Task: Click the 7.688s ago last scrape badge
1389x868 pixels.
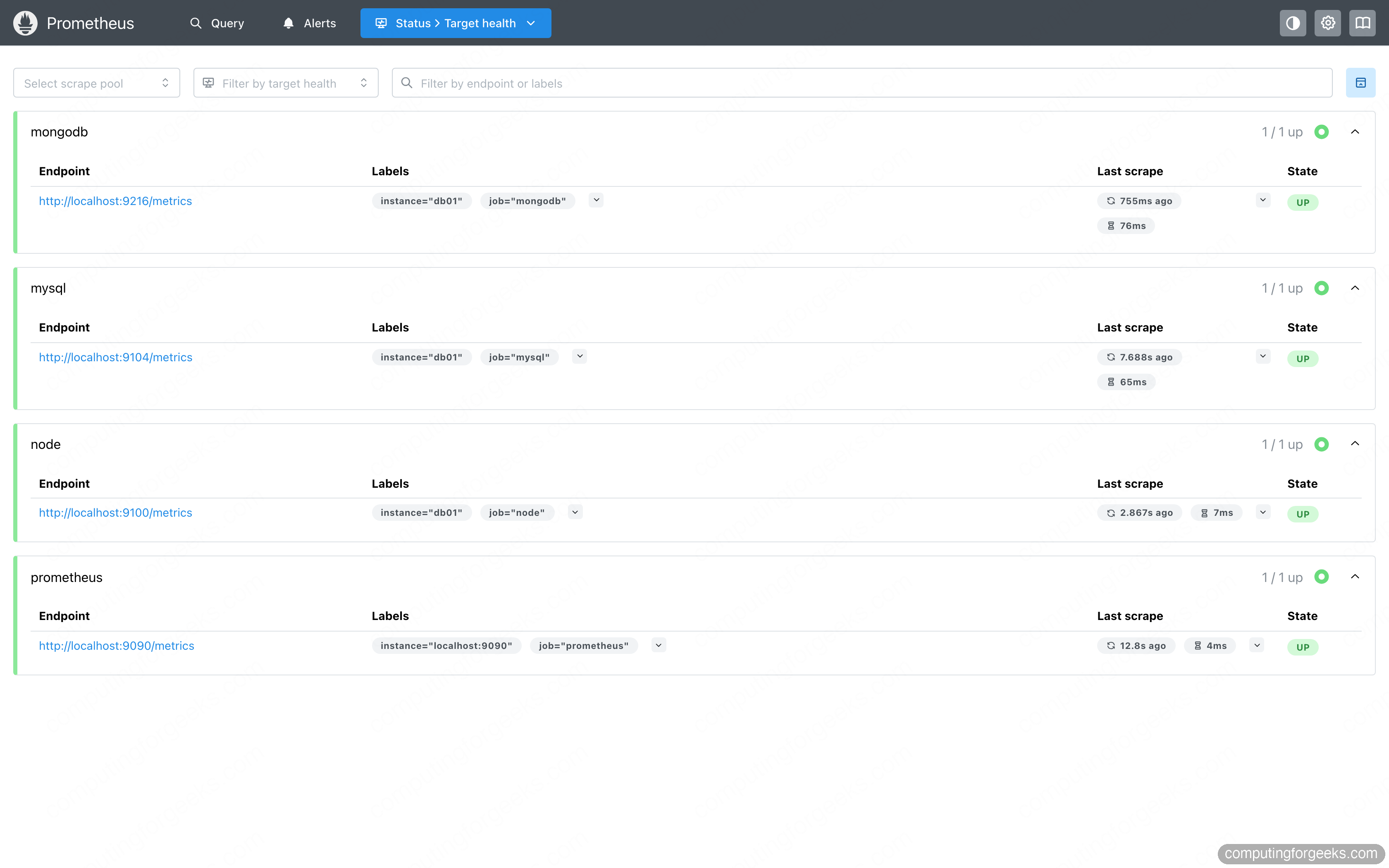Action: click(x=1139, y=357)
